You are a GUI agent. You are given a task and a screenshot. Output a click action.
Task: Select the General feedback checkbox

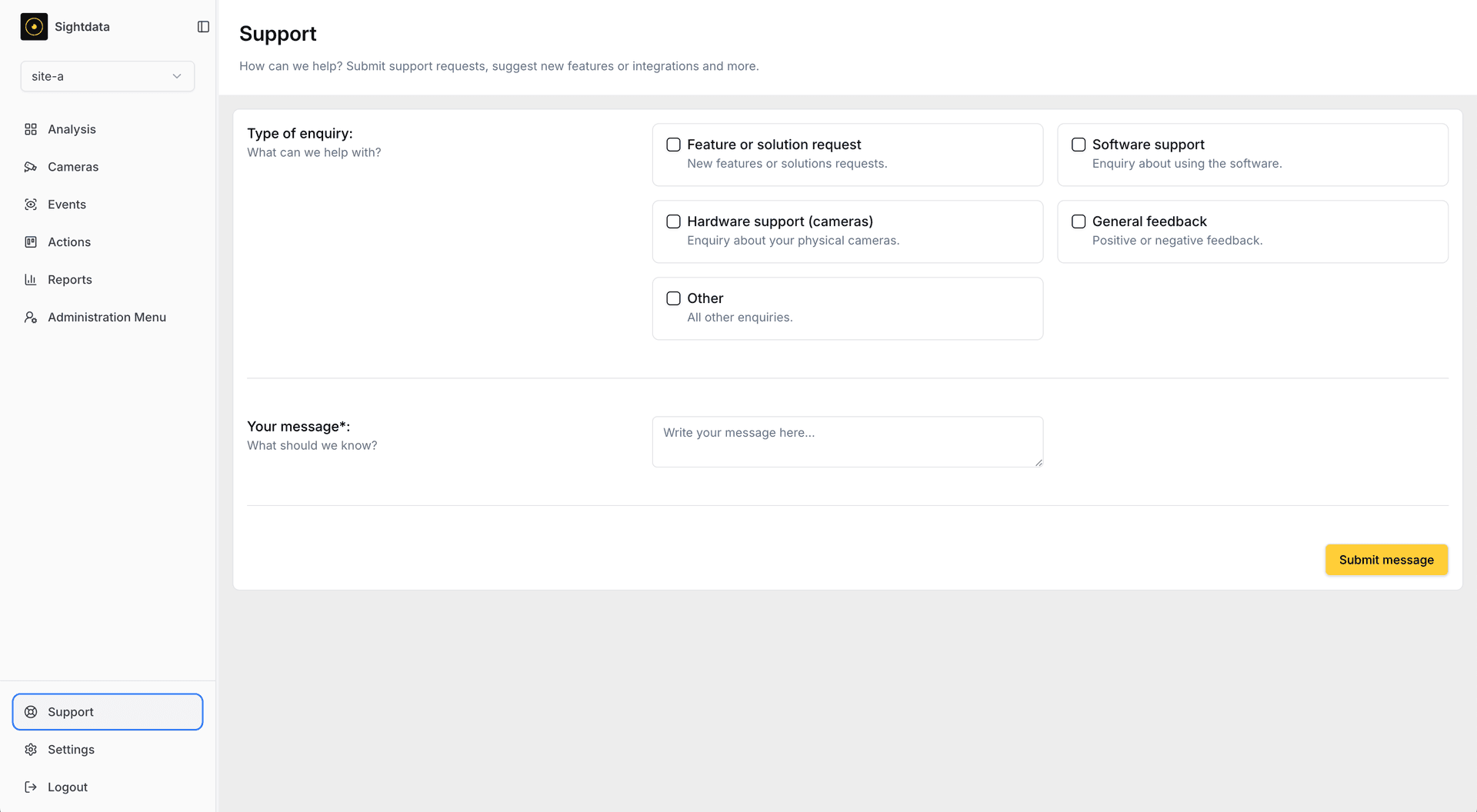point(1079,221)
